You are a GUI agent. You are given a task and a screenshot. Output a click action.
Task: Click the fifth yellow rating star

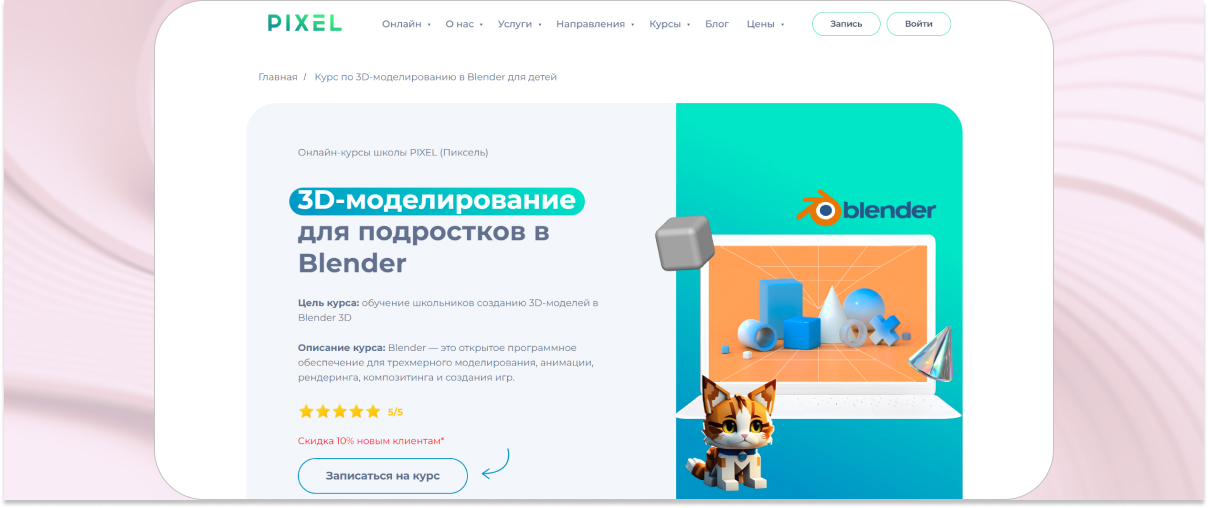pos(373,411)
